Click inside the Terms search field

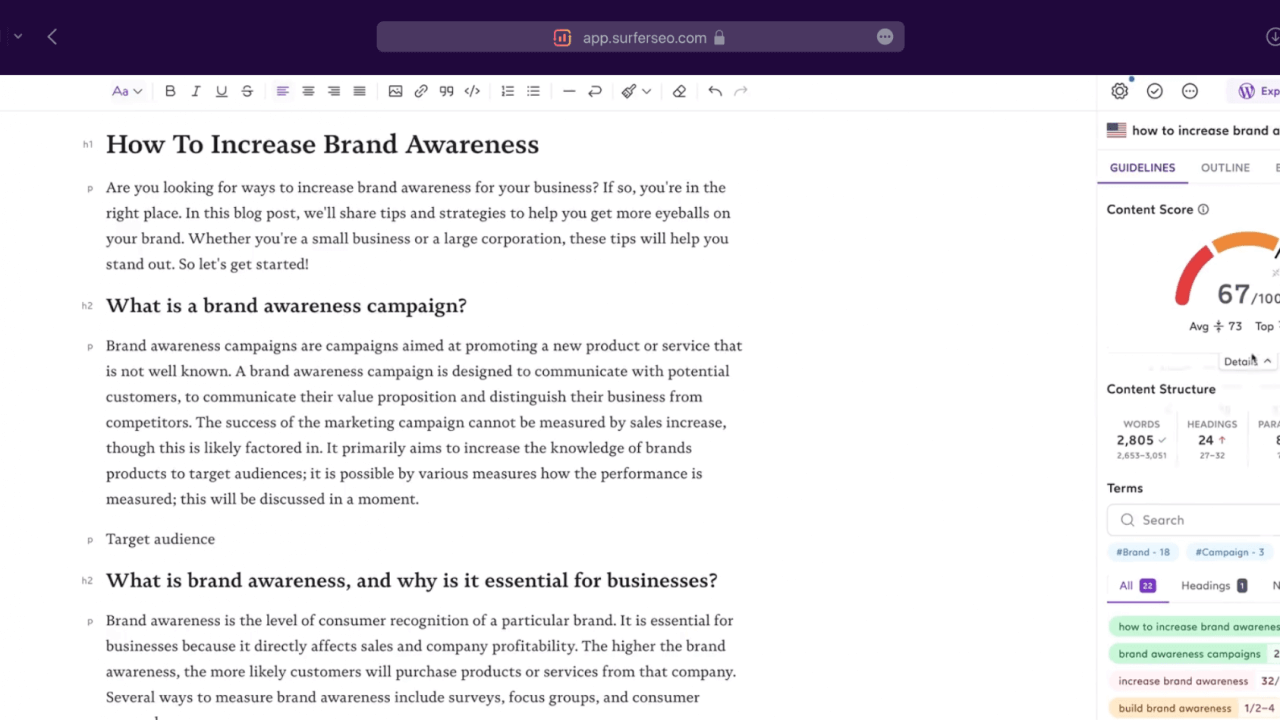pyautogui.click(x=1196, y=519)
